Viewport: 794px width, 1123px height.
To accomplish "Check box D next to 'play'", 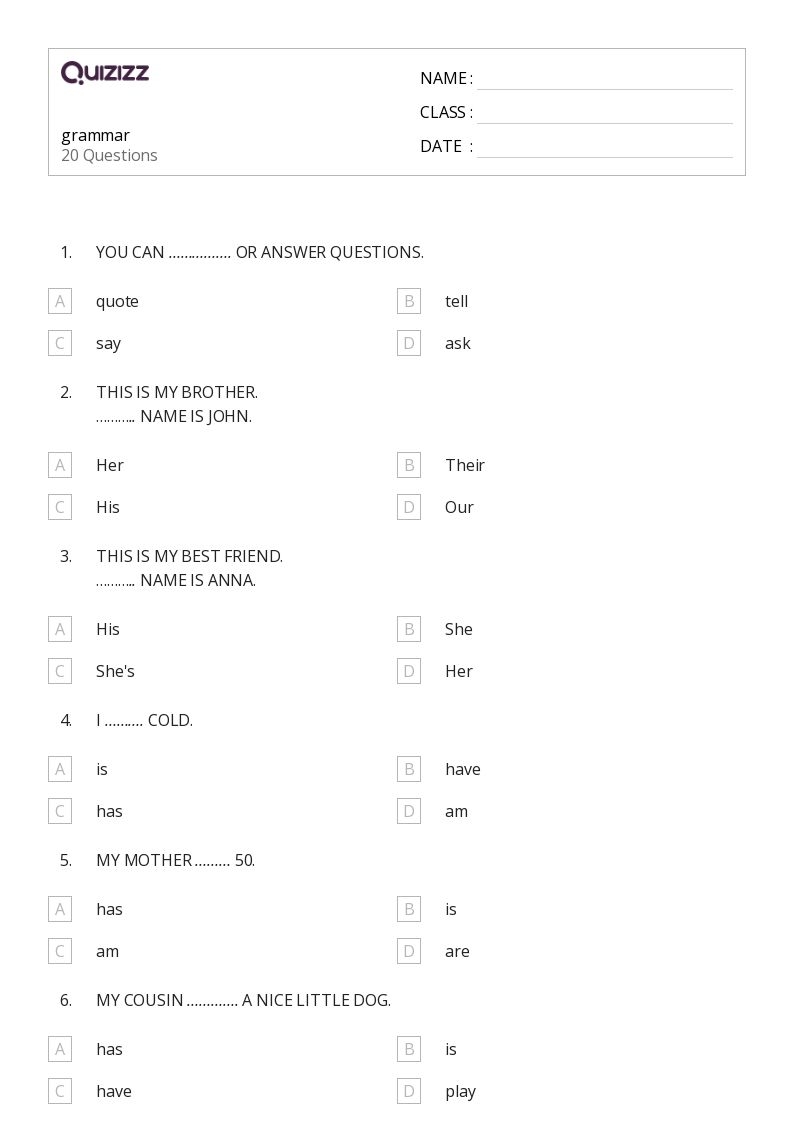I will (409, 1091).
